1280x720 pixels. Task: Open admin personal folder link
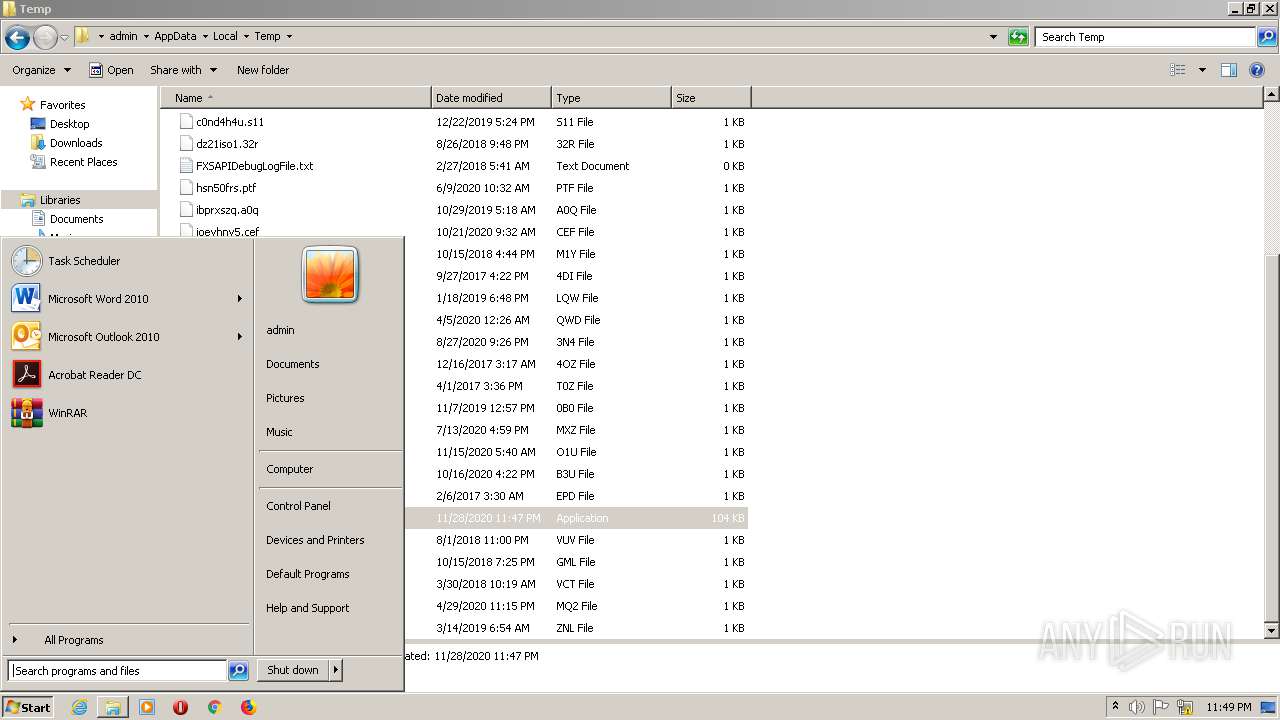280,330
